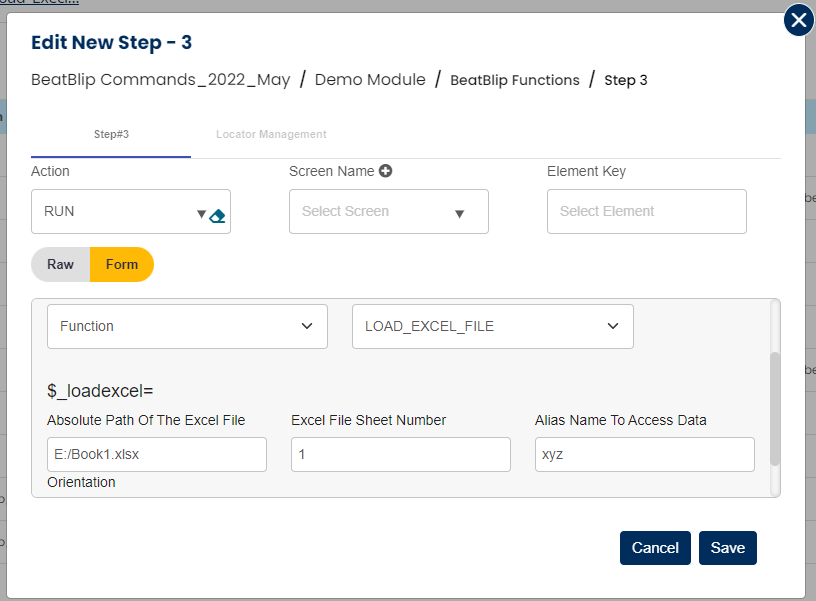Focus the Excel File Sheet Number field

coord(400,454)
